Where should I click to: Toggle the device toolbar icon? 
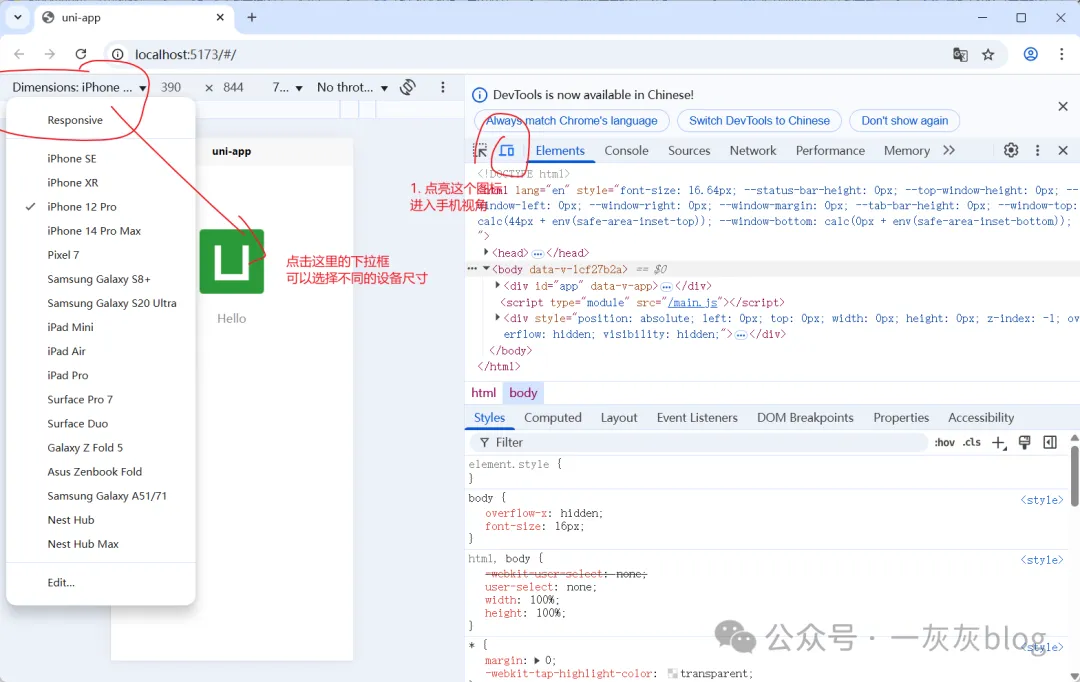507,151
